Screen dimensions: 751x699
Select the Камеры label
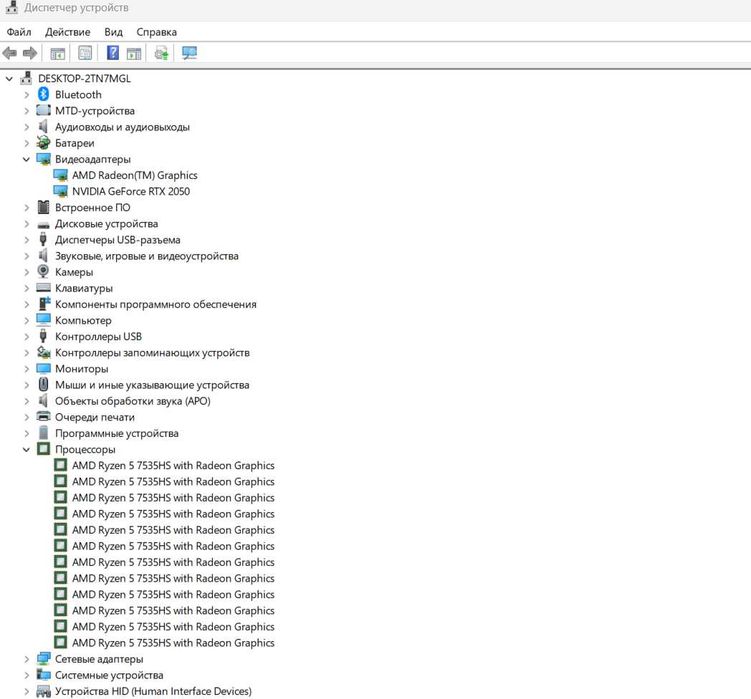(74, 272)
